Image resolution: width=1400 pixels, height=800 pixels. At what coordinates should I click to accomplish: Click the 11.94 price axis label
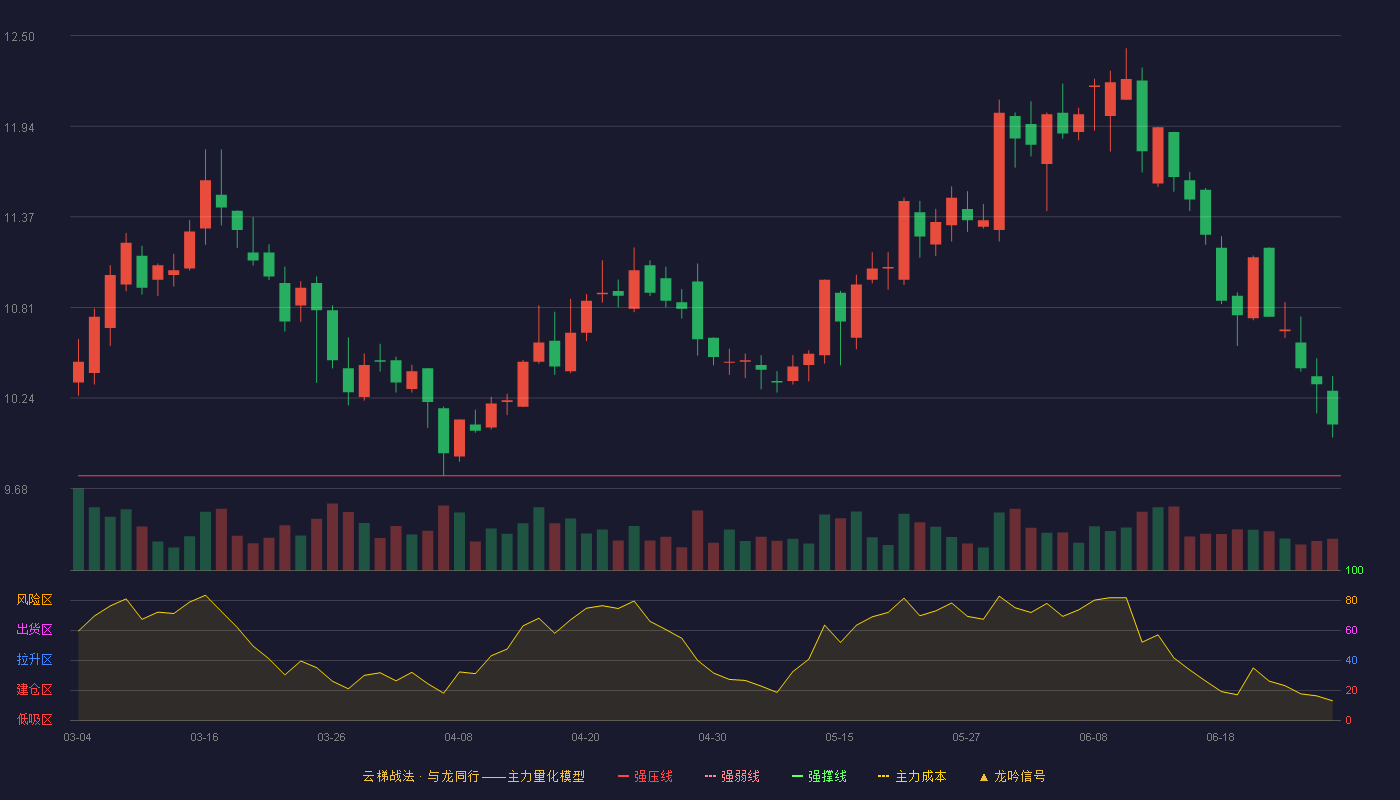(19, 127)
